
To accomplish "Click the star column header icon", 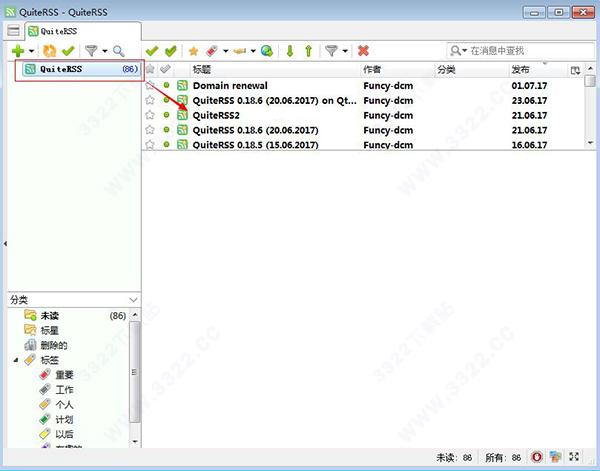I will pyautogui.click(x=150, y=69).
